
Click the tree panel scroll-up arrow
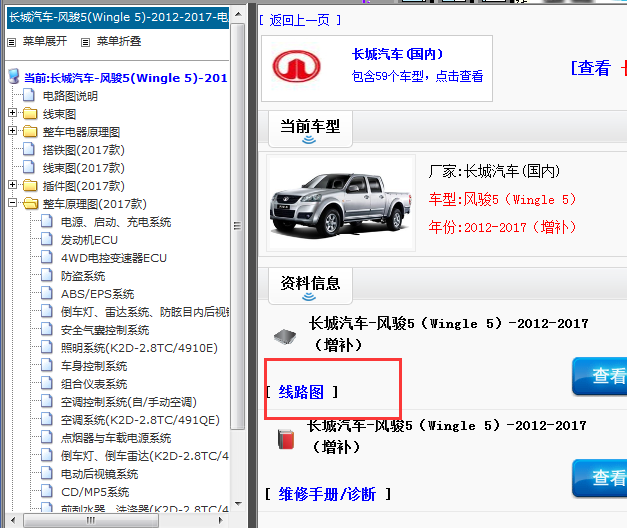click(x=238, y=14)
